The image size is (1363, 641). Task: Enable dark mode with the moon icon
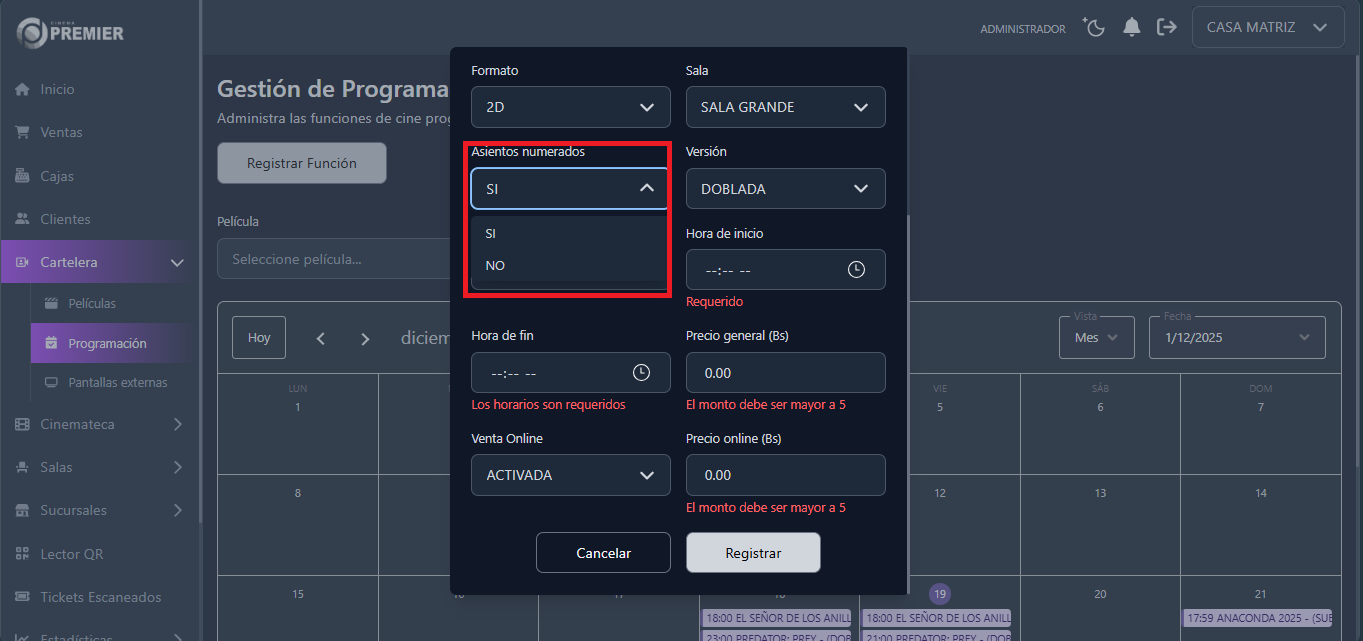coord(1093,27)
